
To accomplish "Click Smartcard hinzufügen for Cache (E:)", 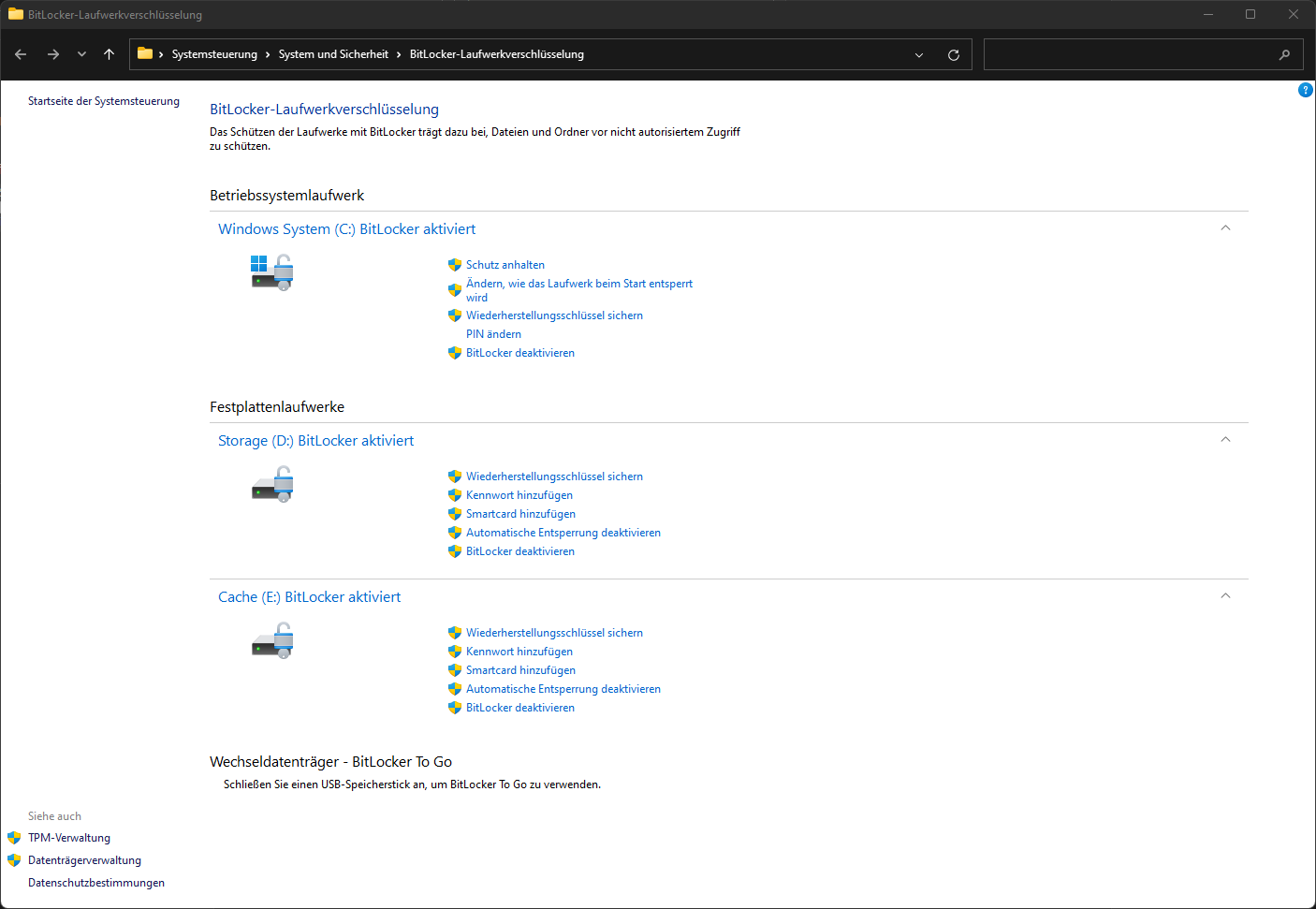I will point(521,670).
